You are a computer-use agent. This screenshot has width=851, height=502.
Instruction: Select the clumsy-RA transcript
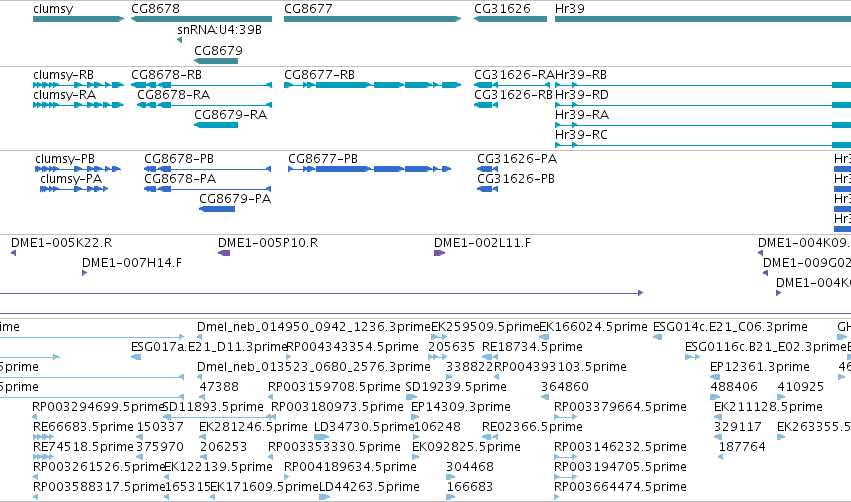tap(78, 105)
